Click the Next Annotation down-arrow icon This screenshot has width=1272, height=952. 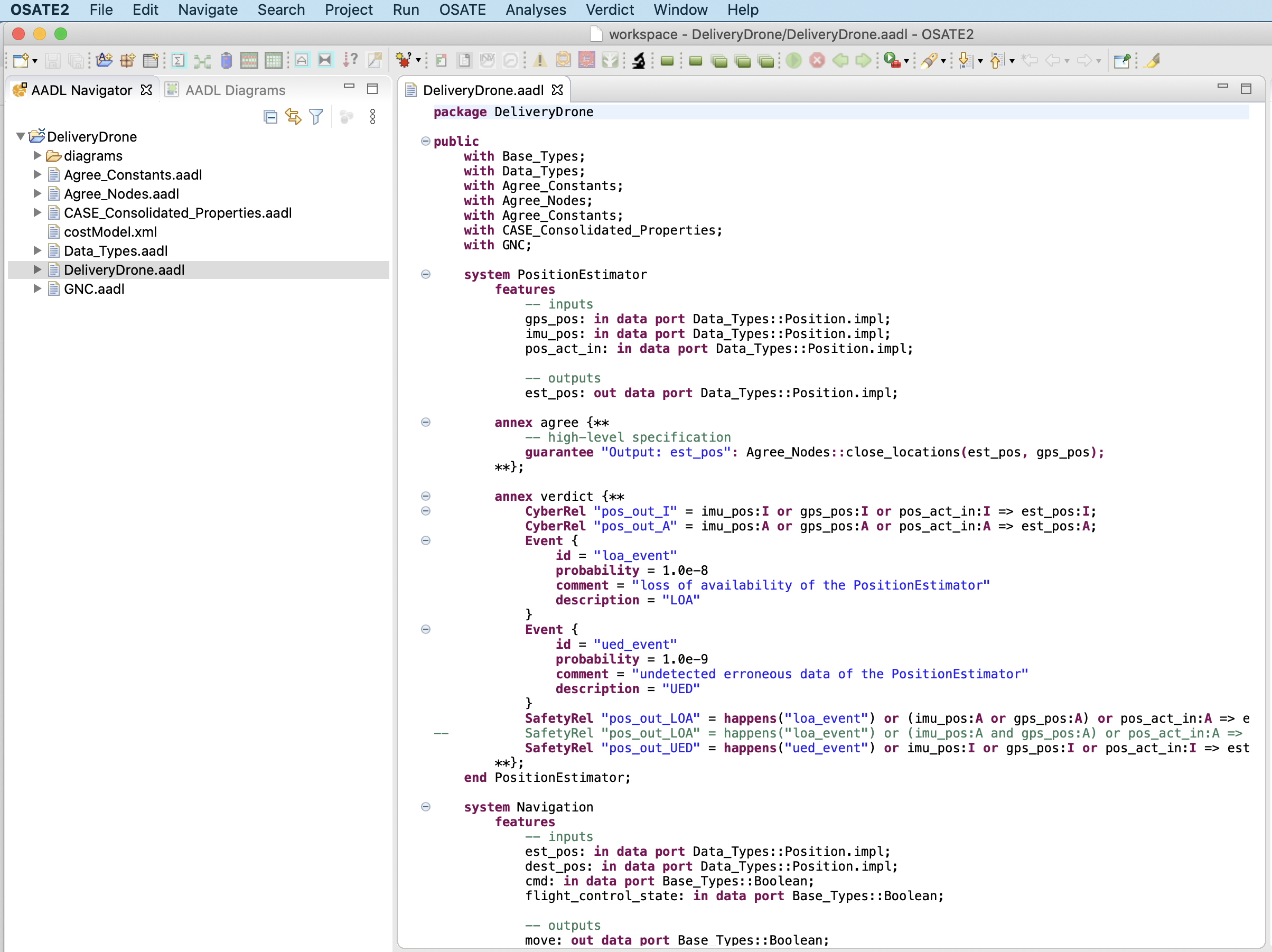966,60
